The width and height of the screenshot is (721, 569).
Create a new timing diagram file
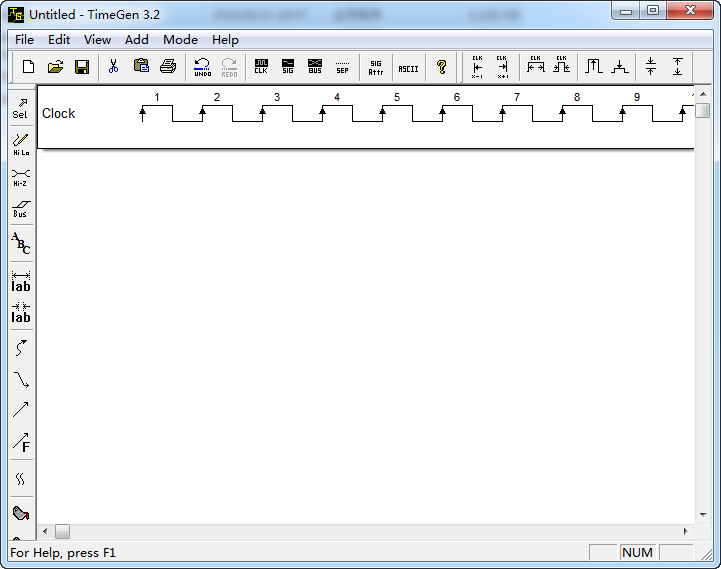coord(29,67)
